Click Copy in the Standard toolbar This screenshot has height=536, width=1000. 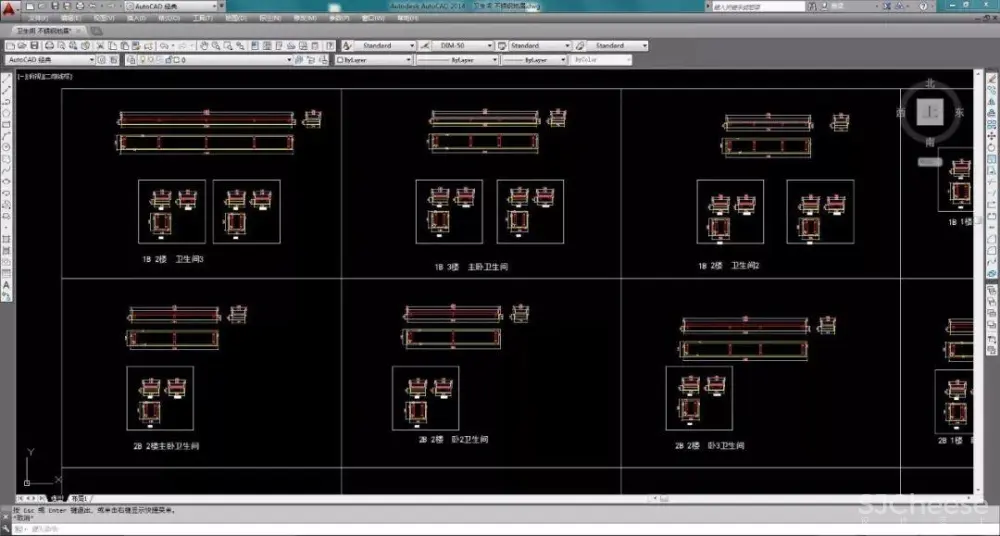[112, 46]
